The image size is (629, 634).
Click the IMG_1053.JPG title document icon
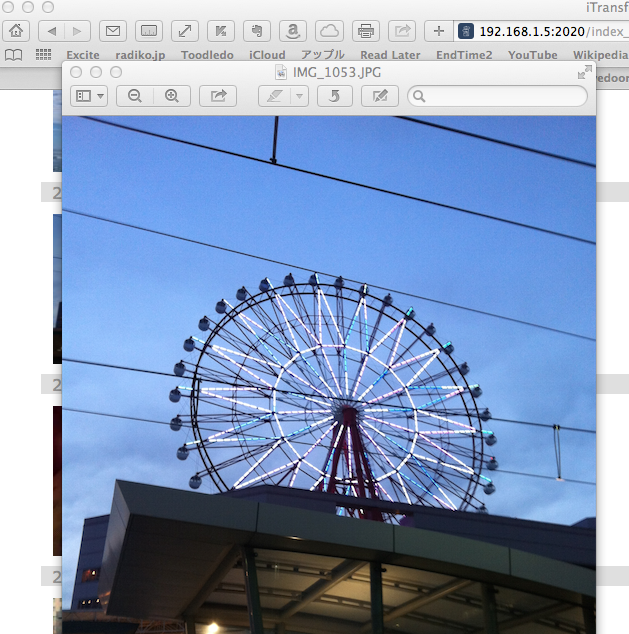[281, 72]
